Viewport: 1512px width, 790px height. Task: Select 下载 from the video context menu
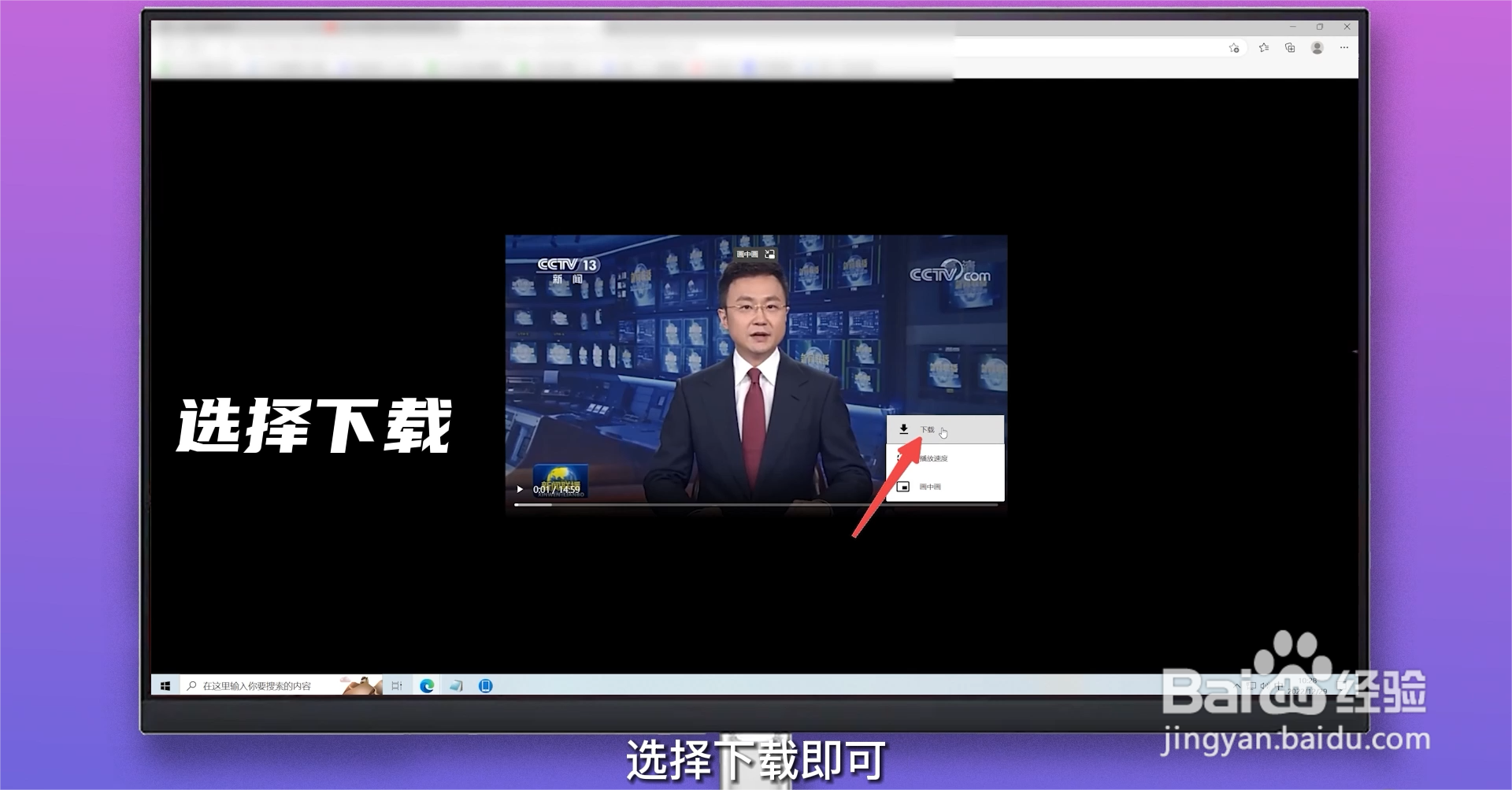928,429
